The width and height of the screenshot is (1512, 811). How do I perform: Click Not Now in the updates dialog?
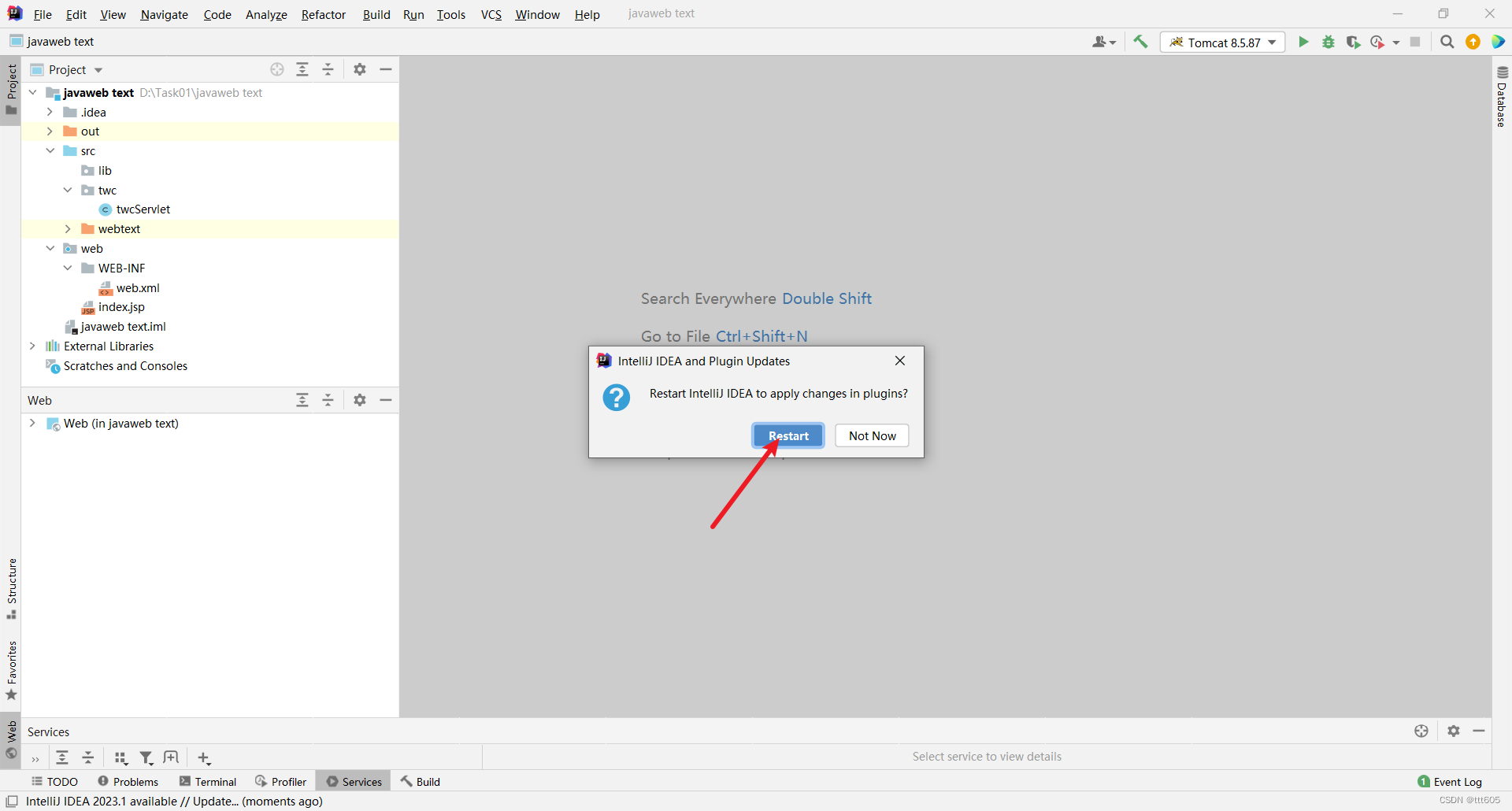pyautogui.click(x=872, y=435)
